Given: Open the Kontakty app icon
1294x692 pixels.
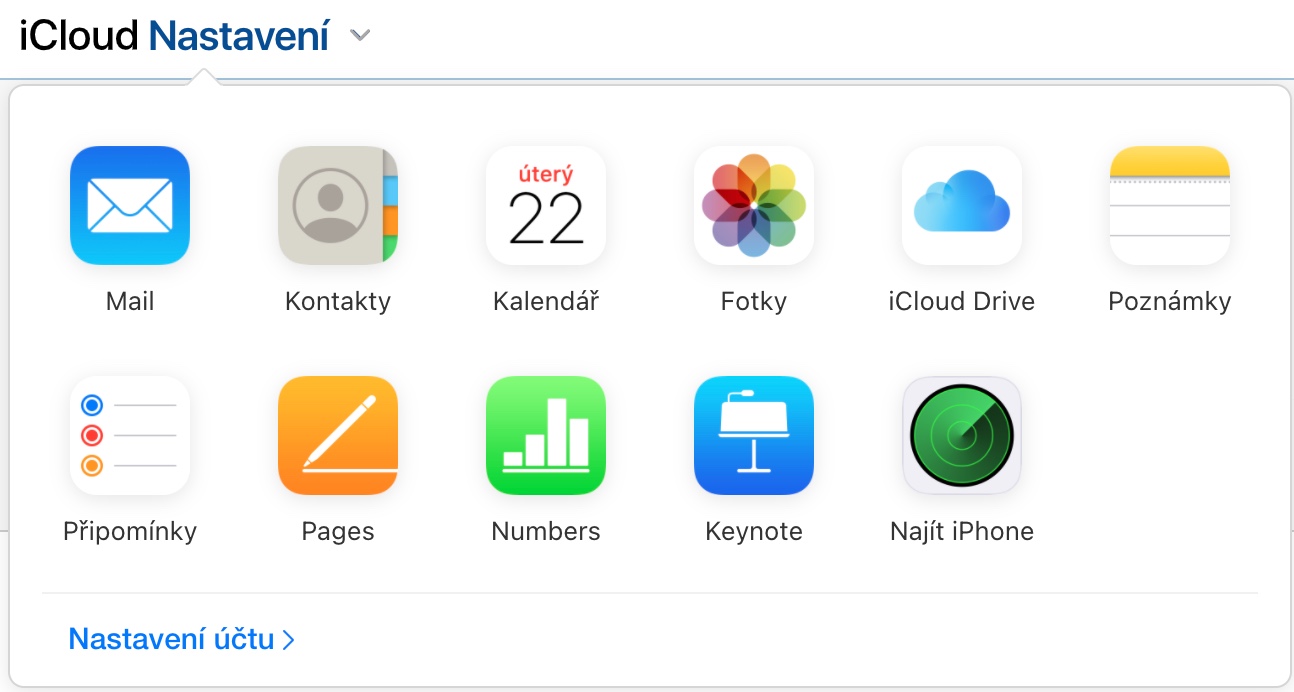Looking at the screenshot, I should click(x=338, y=206).
